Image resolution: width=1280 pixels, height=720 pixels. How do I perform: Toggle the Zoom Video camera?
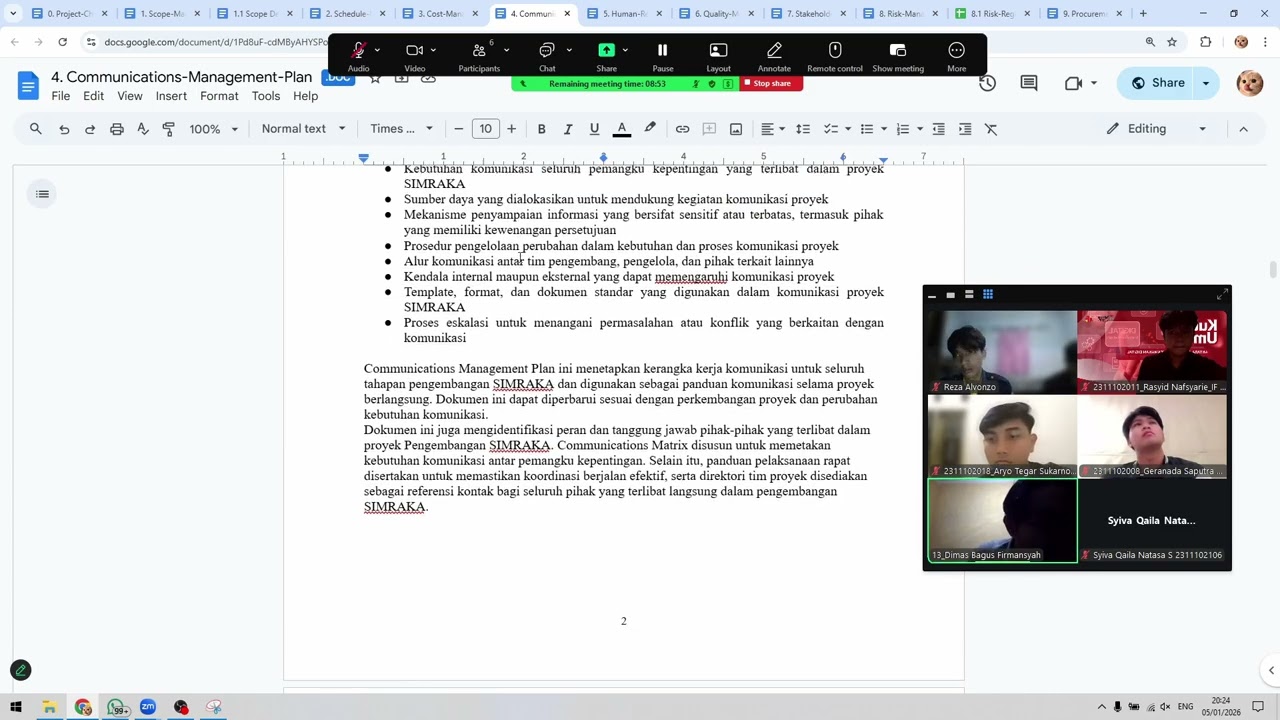coord(414,55)
